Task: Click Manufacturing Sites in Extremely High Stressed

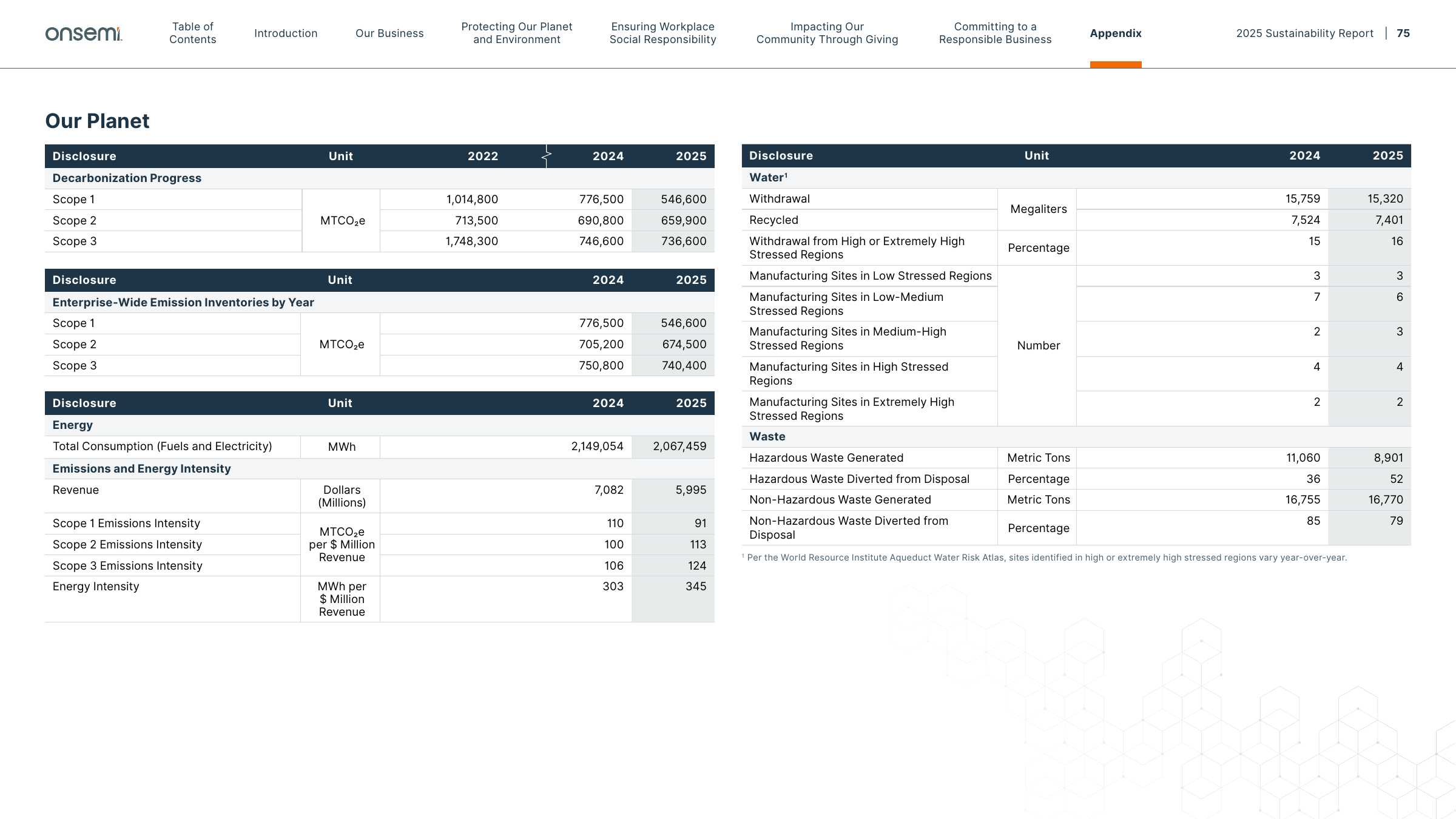Action: 851,409
